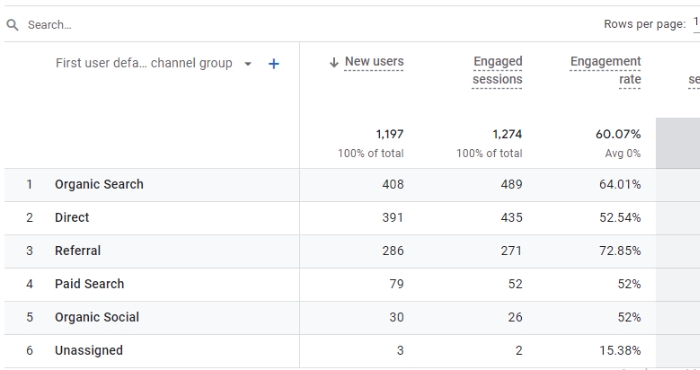
Task: Click the total Engaged sessions 1,274
Action: click(x=507, y=134)
